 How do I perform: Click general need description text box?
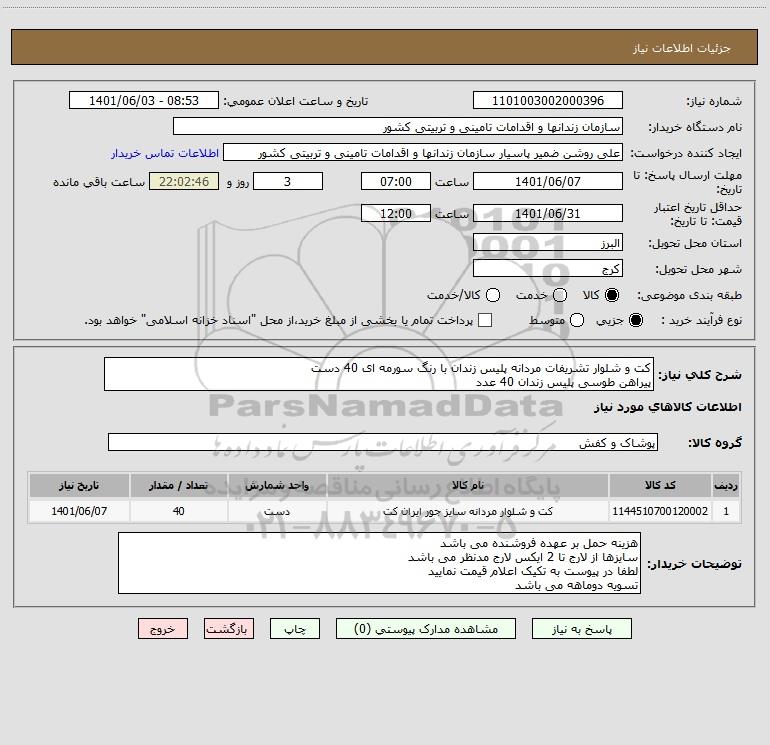click(x=379, y=374)
